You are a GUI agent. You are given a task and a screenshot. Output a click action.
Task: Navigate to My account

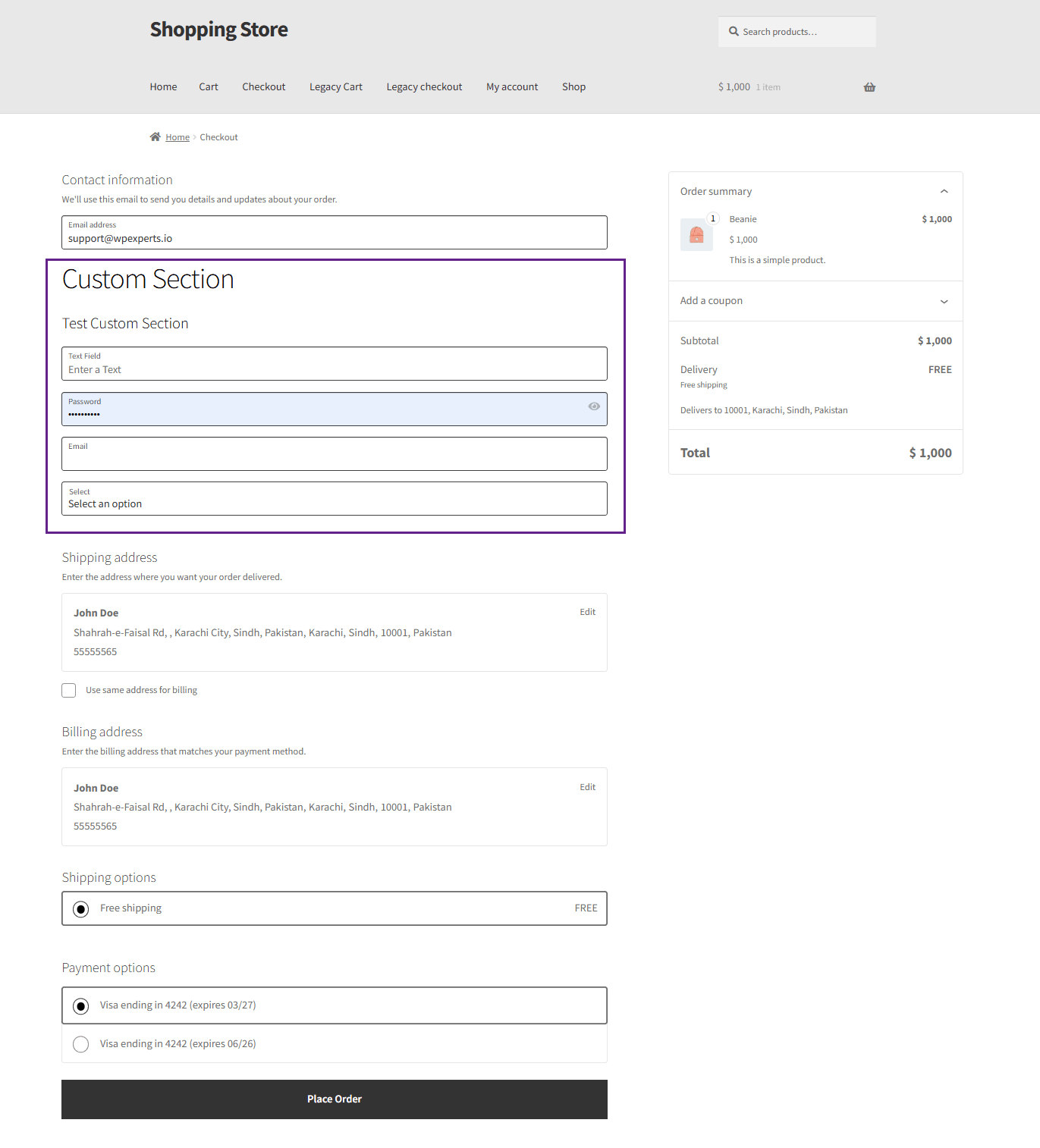click(x=511, y=86)
